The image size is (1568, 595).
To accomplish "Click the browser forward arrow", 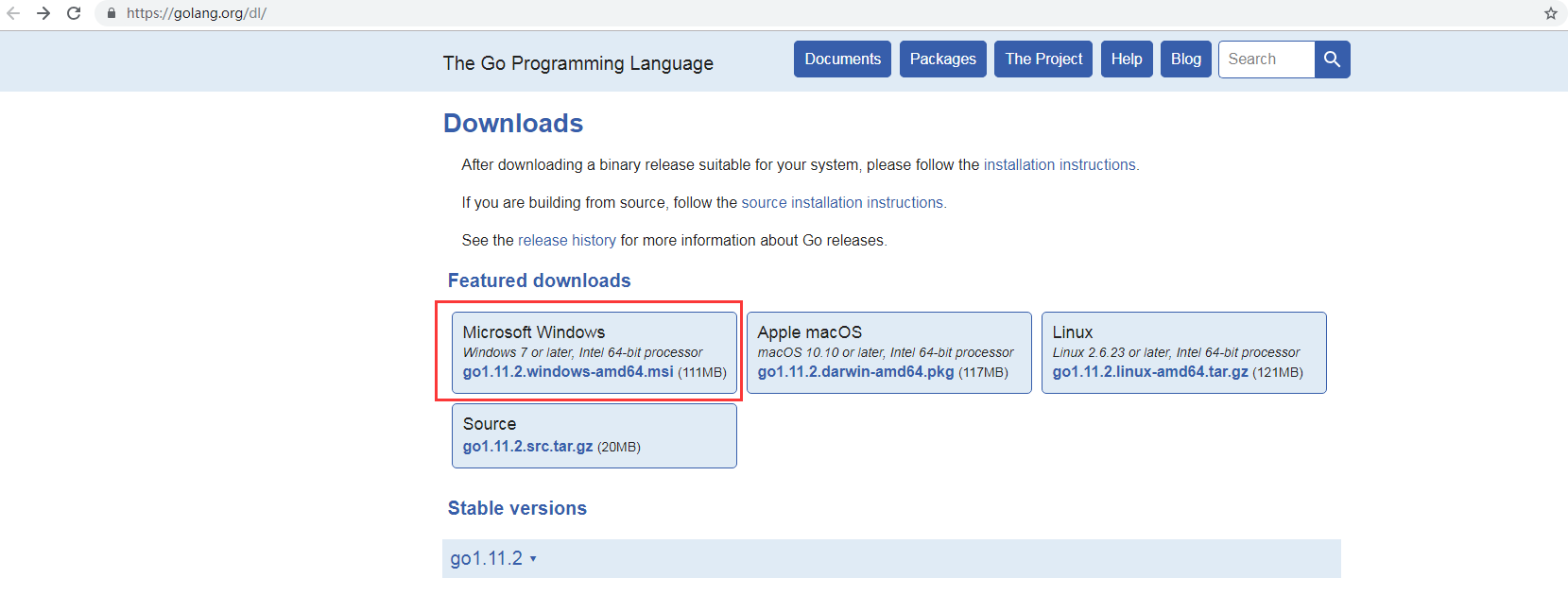I will pos(43,13).
